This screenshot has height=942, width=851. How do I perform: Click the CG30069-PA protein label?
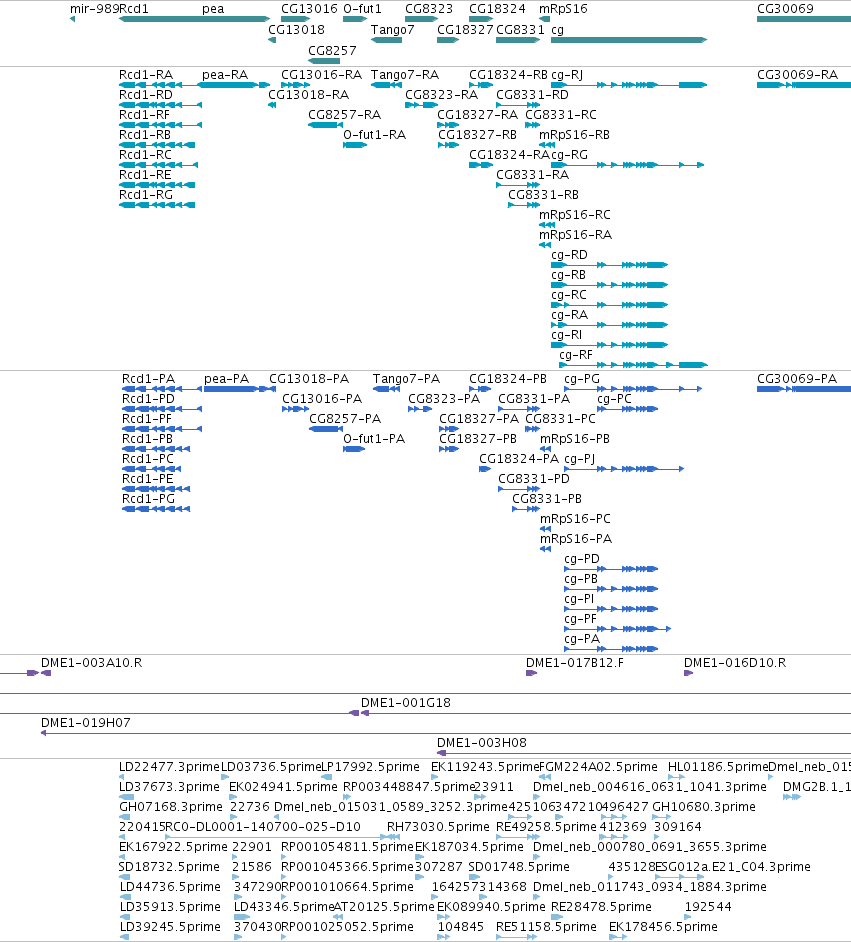796,379
